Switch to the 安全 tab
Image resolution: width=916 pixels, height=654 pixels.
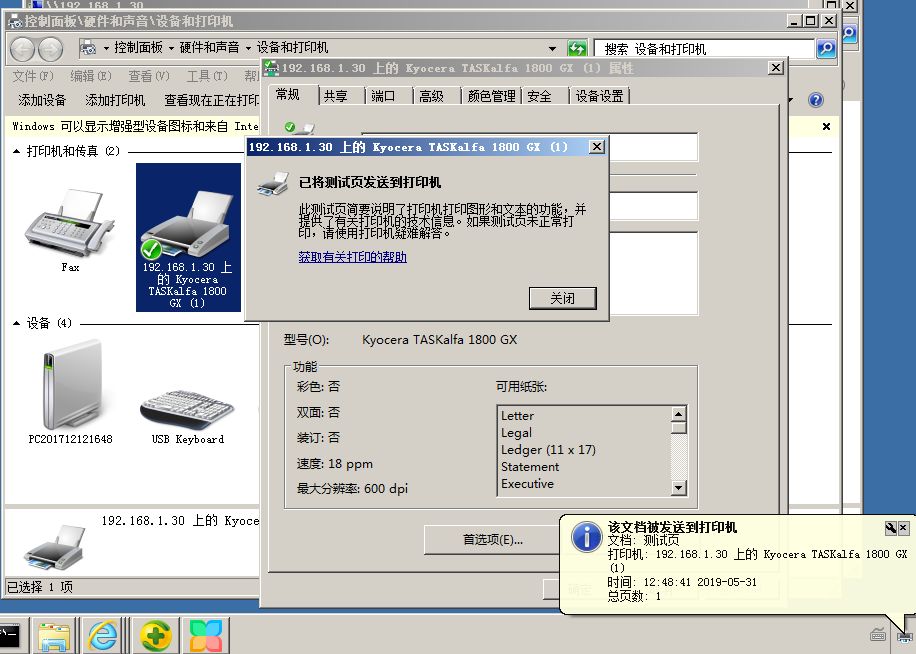(539, 96)
